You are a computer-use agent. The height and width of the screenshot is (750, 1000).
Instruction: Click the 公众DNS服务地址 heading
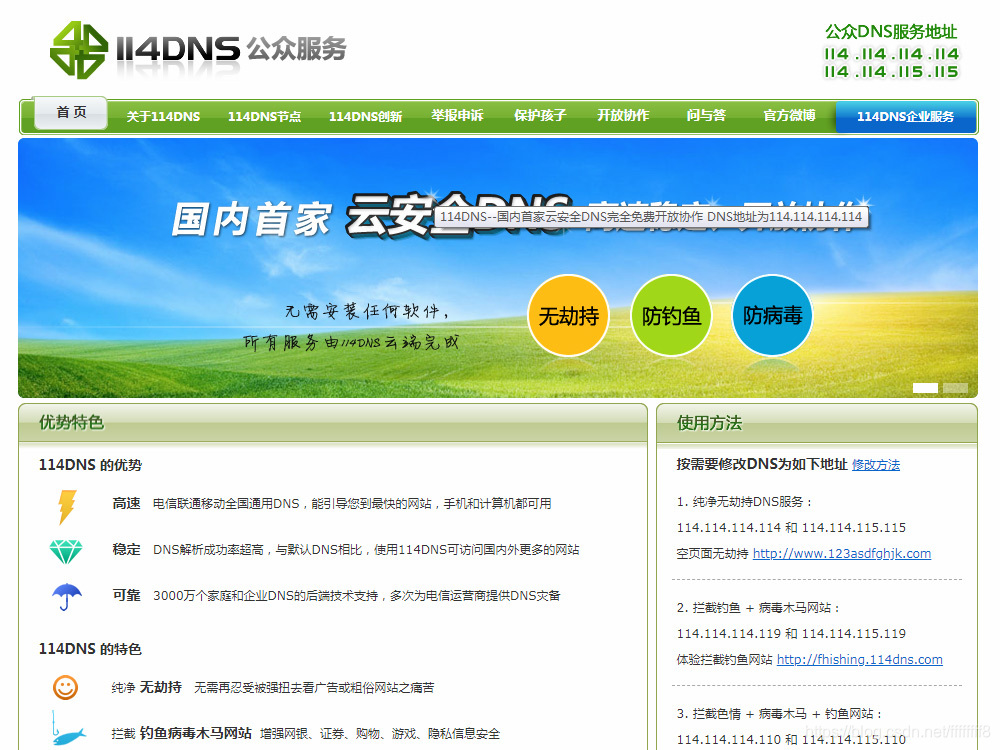(891, 31)
